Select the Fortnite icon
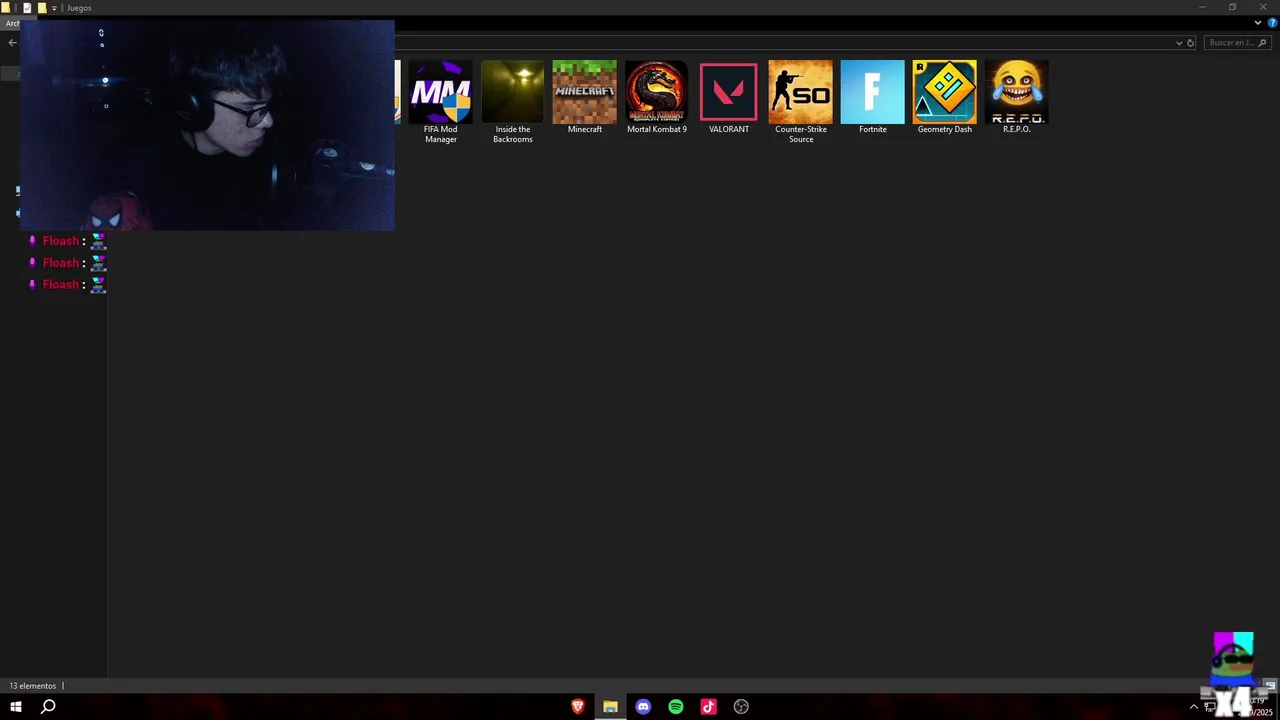The image size is (1280, 720). pos(873,92)
